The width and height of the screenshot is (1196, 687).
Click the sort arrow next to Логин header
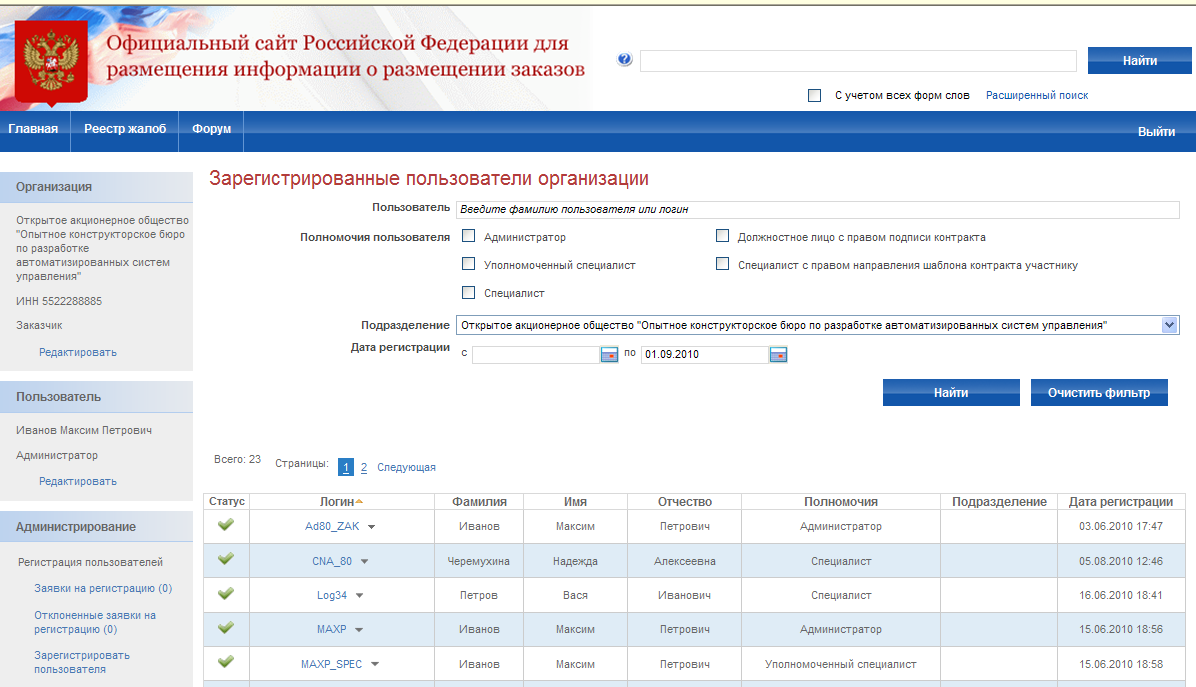359,501
